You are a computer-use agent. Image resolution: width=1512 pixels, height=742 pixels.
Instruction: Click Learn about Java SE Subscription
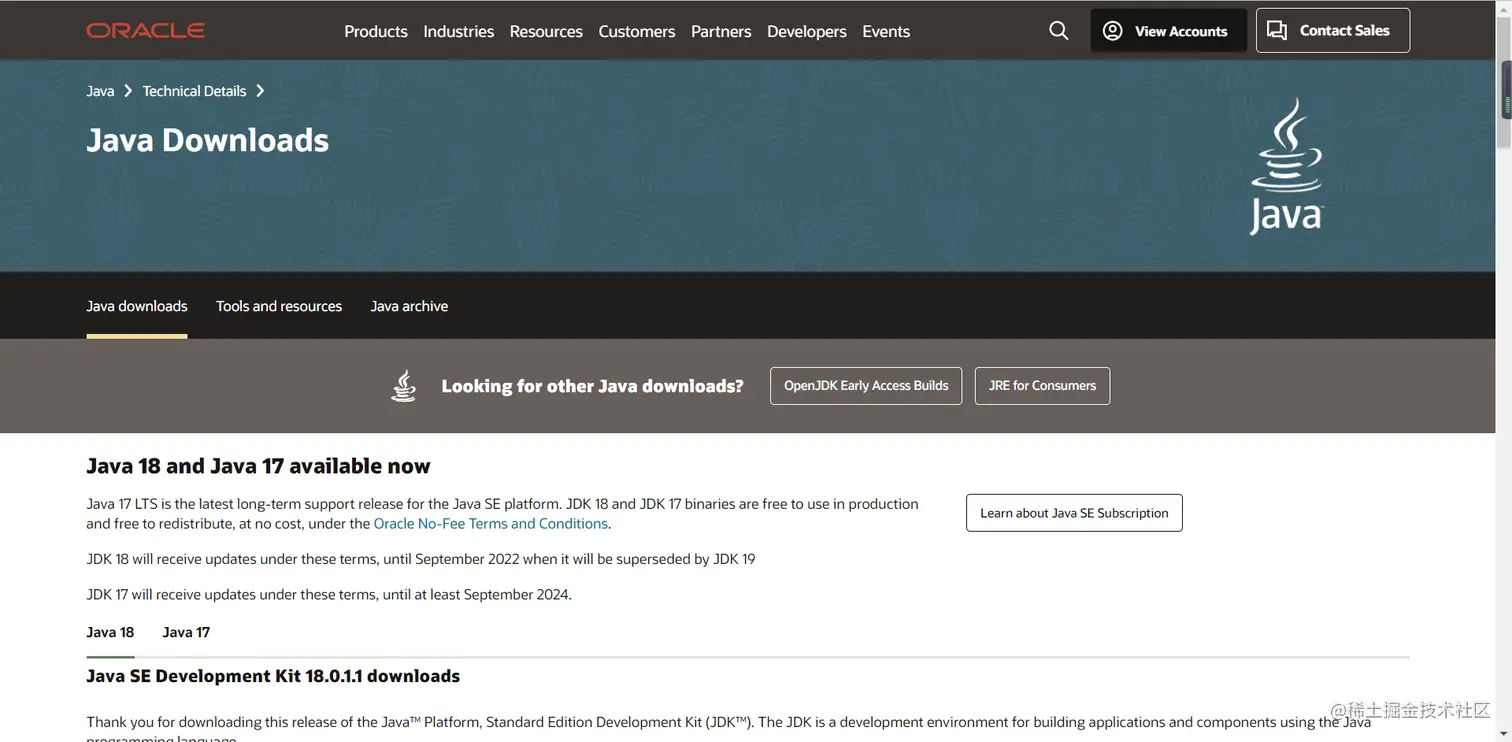pos(1074,513)
